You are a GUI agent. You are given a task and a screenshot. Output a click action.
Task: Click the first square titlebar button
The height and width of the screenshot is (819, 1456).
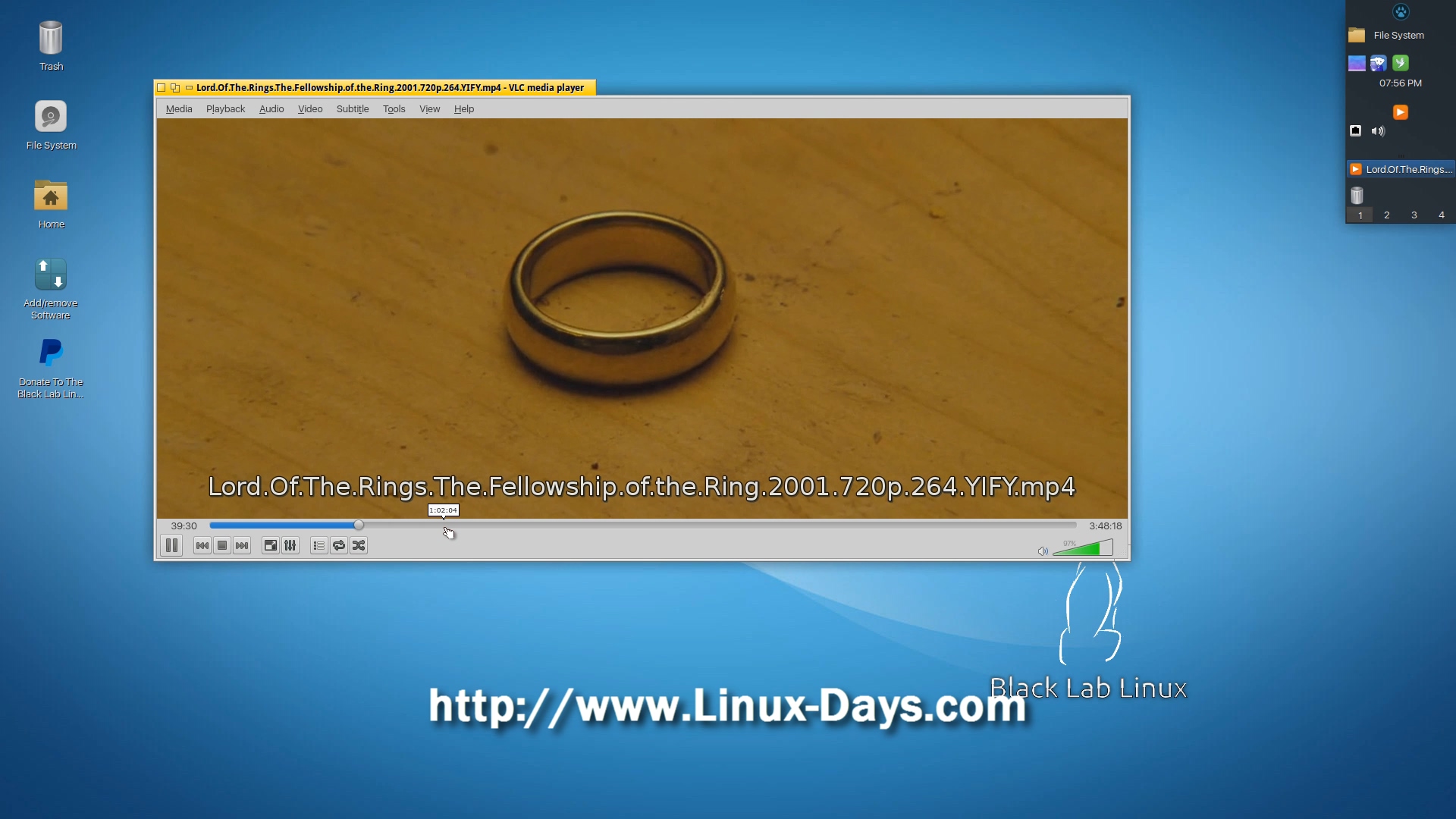coord(162,88)
